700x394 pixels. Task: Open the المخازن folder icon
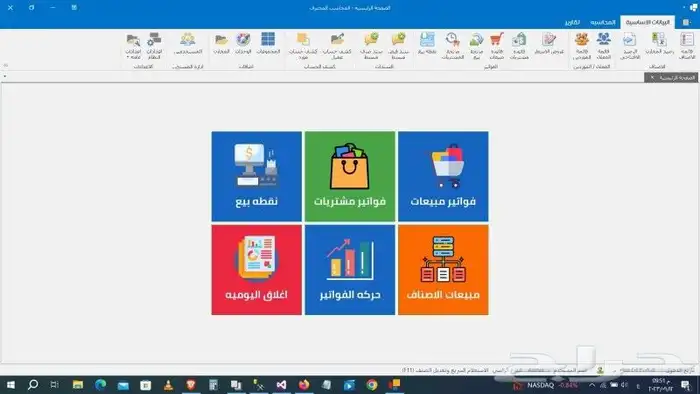(221, 44)
